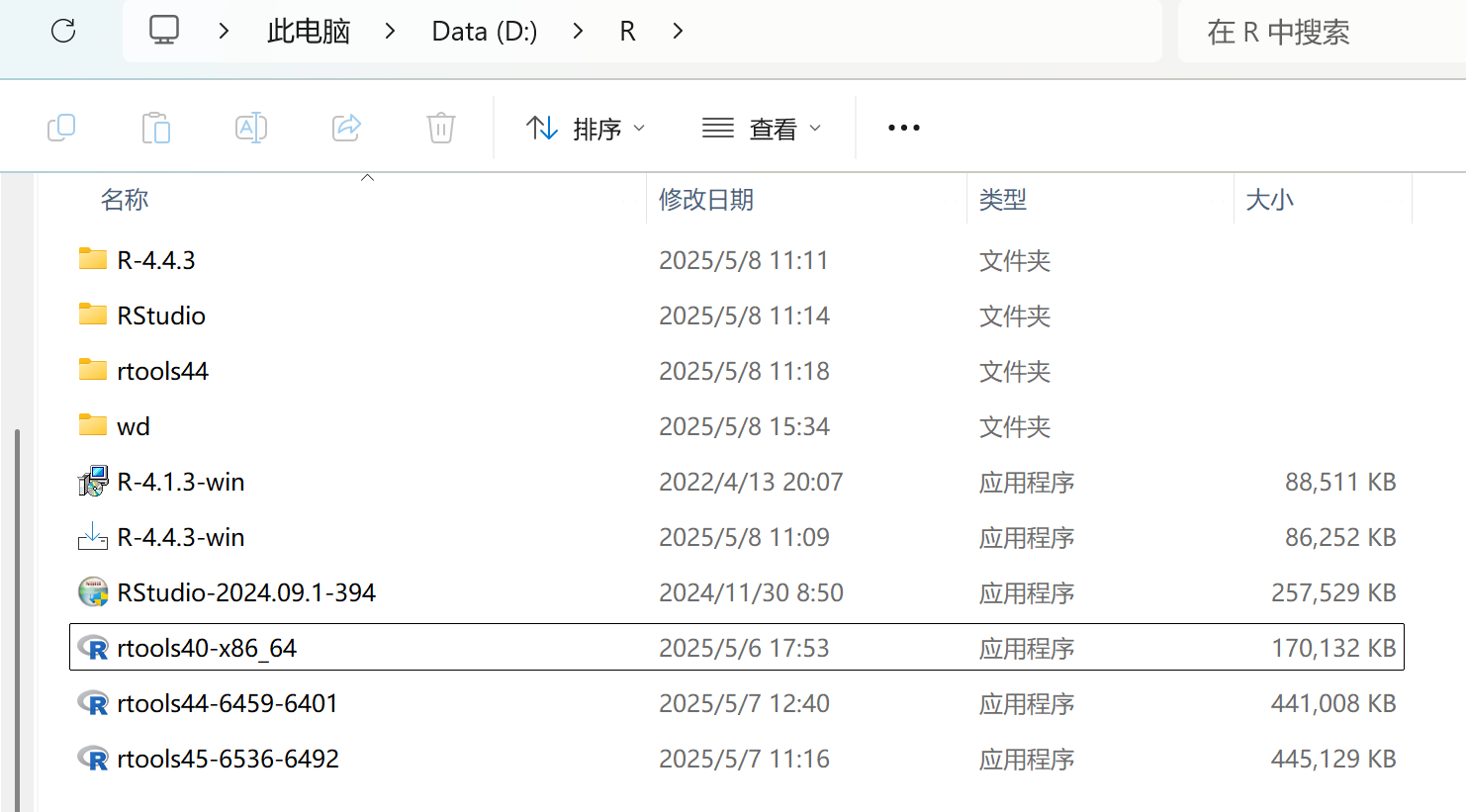The width and height of the screenshot is (1466, 812).
Task: Click the date 2025/5/8 11:14
Action: [x=745, y=316]
